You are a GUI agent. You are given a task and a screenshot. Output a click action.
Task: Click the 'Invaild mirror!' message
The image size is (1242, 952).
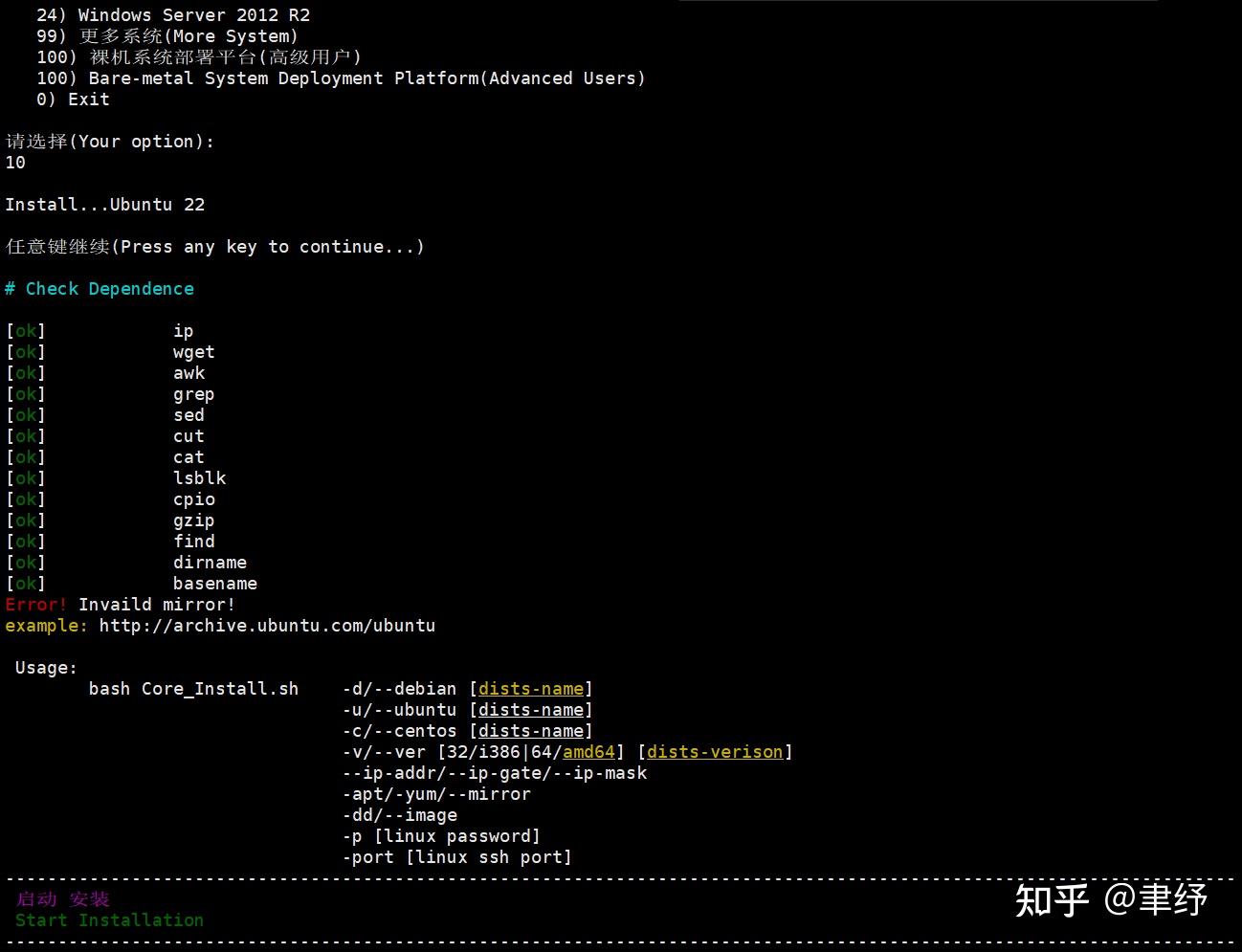tap(157, 605)
